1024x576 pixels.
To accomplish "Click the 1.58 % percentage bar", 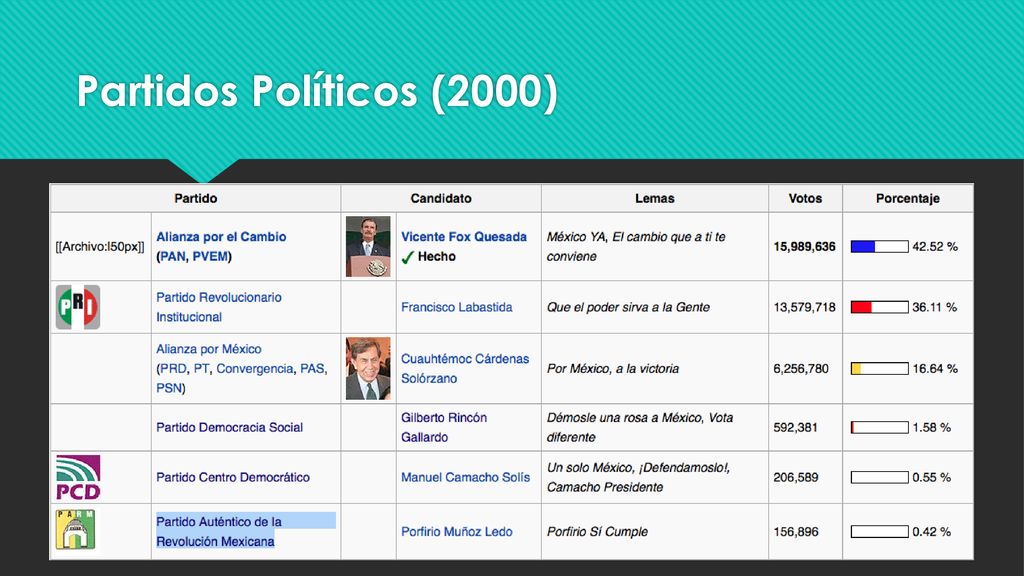I will tap(879, 427).
